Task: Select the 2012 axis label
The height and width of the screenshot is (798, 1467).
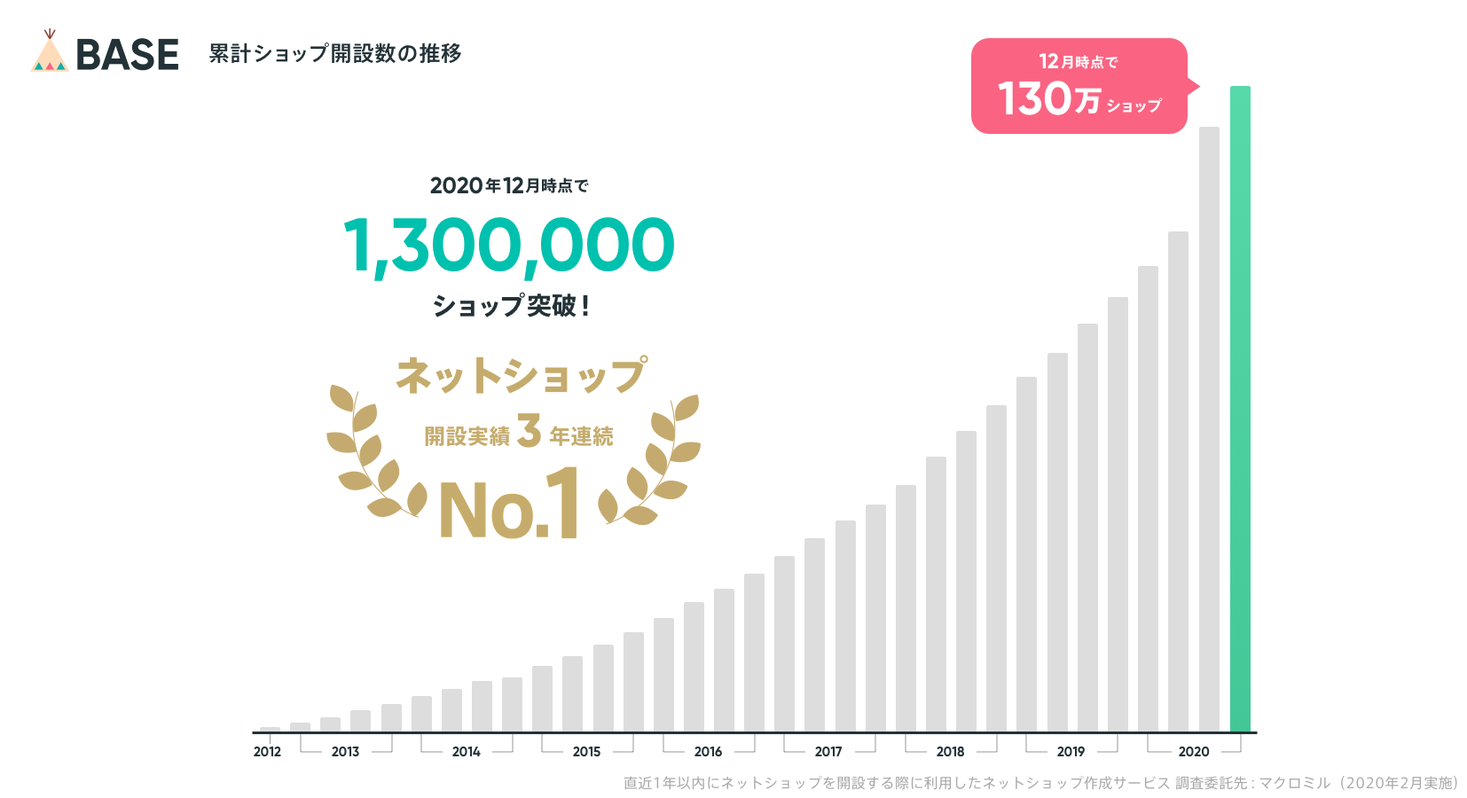Action: click(x=267, y=751)
